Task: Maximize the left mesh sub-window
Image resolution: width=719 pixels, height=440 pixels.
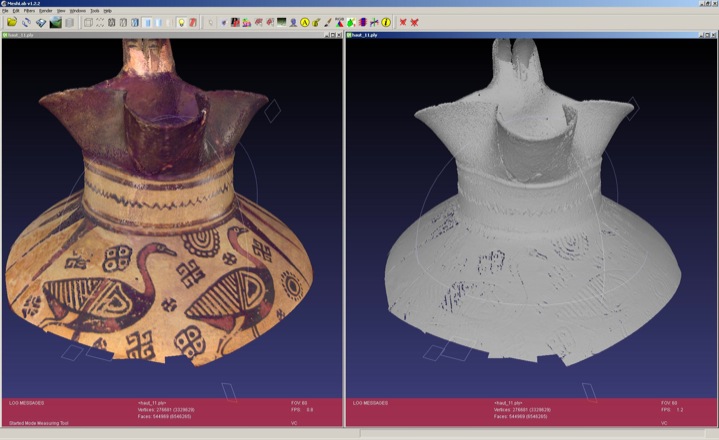Action: coord(332,35)
